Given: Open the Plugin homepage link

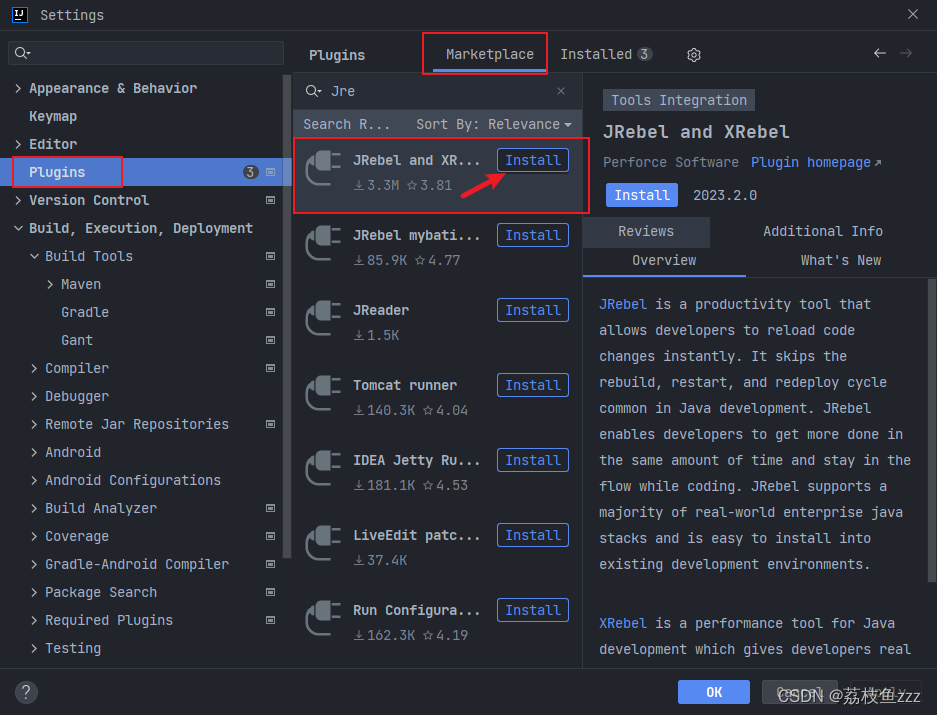Looking at the screenshot, I should 816,163.
